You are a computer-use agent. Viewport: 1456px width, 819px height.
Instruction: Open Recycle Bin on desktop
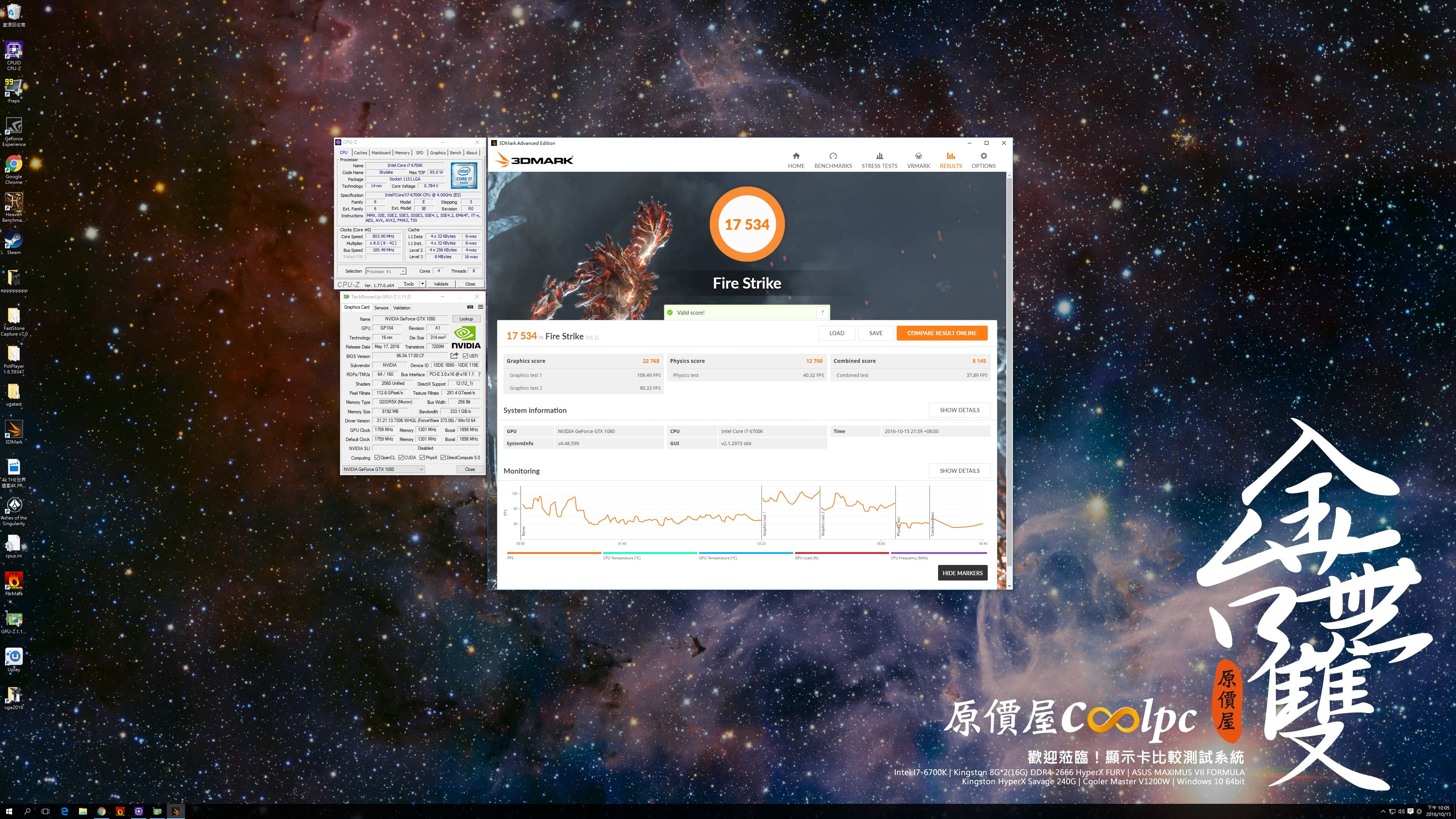14,15
